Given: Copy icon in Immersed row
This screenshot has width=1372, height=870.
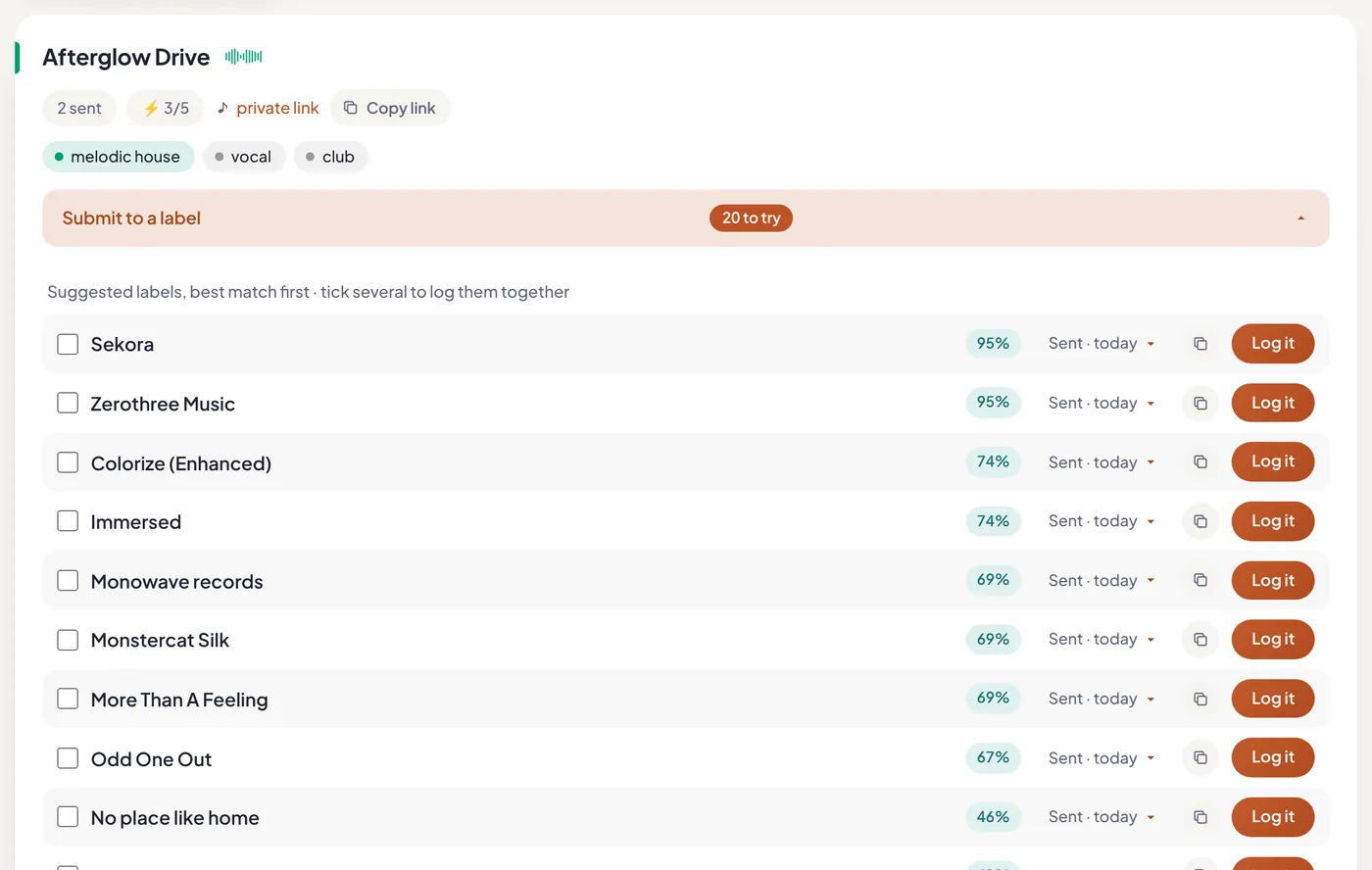Looking at the screenshot, I should coord(1200,521).
